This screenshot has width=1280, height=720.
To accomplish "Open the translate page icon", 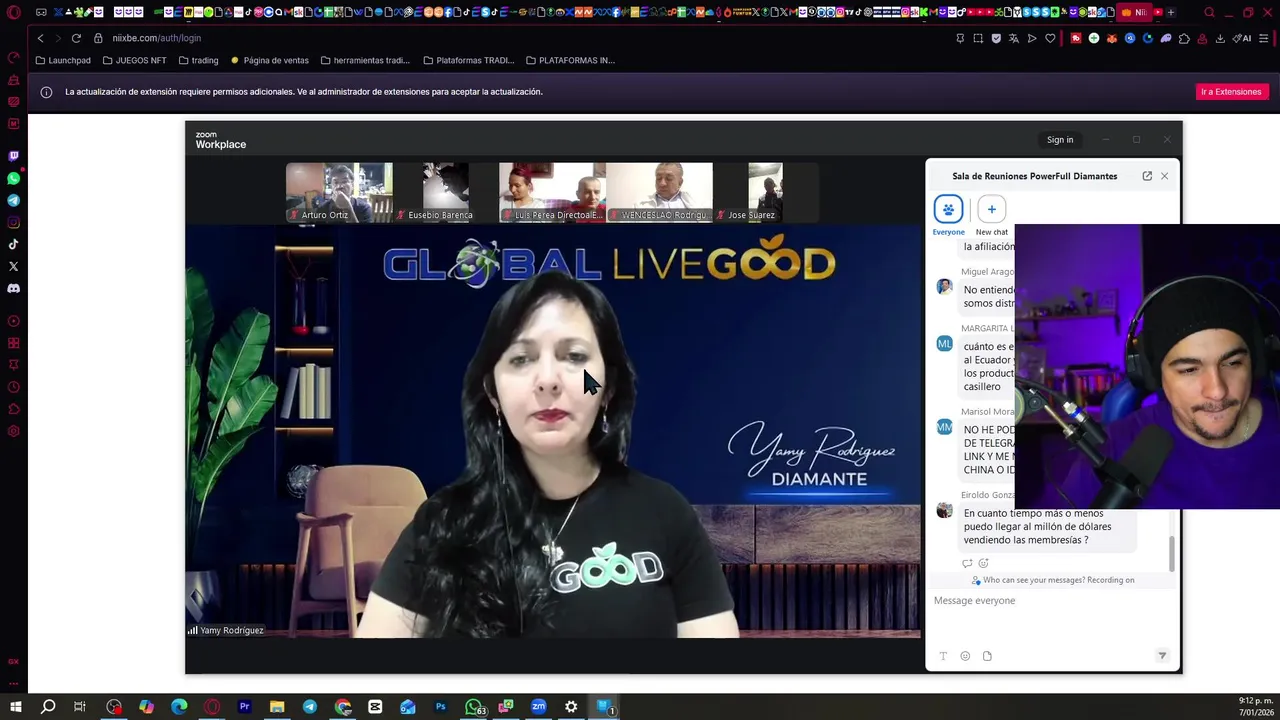I will pos(1014,38).
